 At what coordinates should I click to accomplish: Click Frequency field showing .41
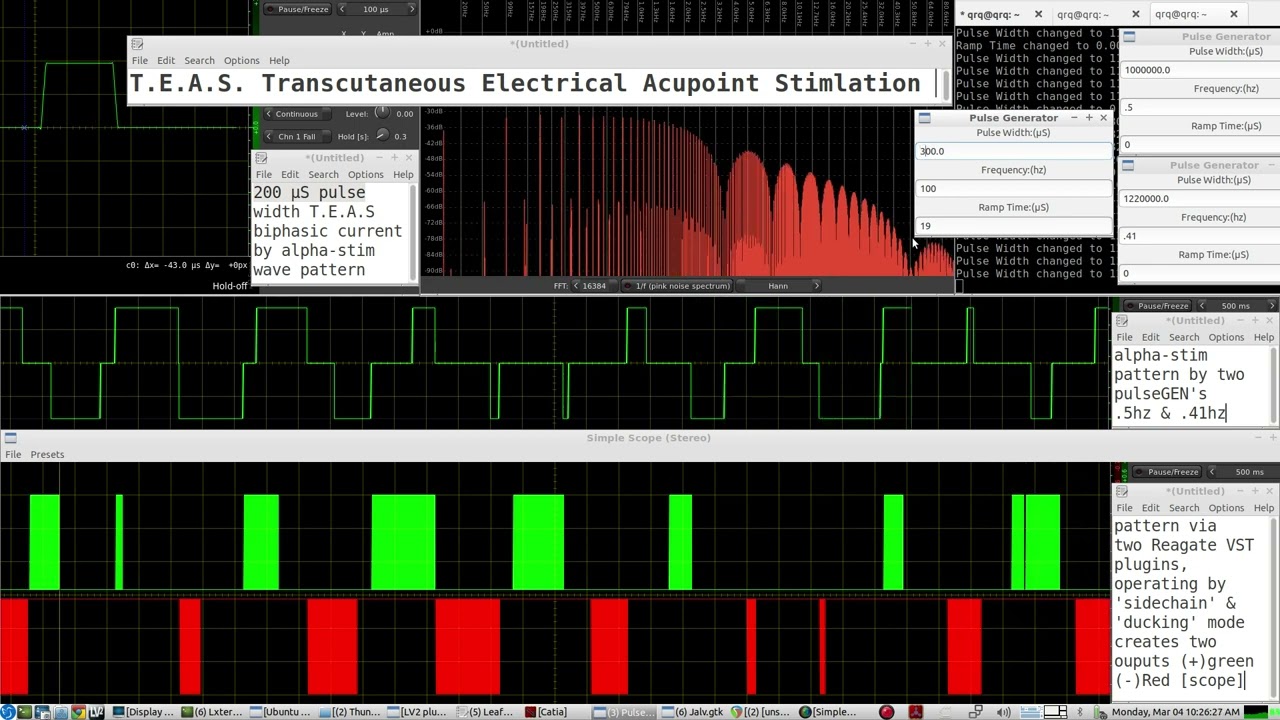(x=1200, y=236)
